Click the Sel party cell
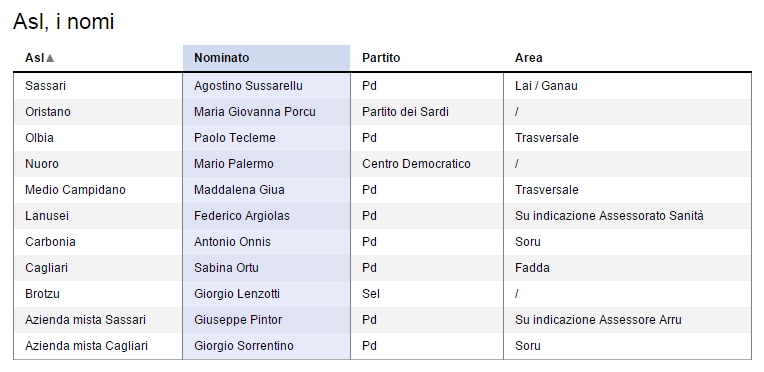This screenshot has height=372, width=764. click(x=426, y=294)
